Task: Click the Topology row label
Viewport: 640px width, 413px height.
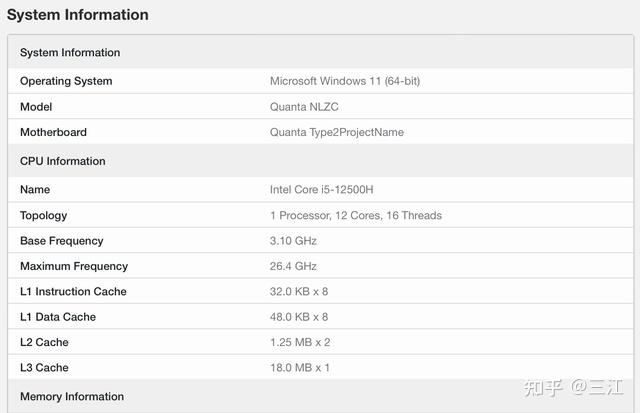Action: coord(43,215)
